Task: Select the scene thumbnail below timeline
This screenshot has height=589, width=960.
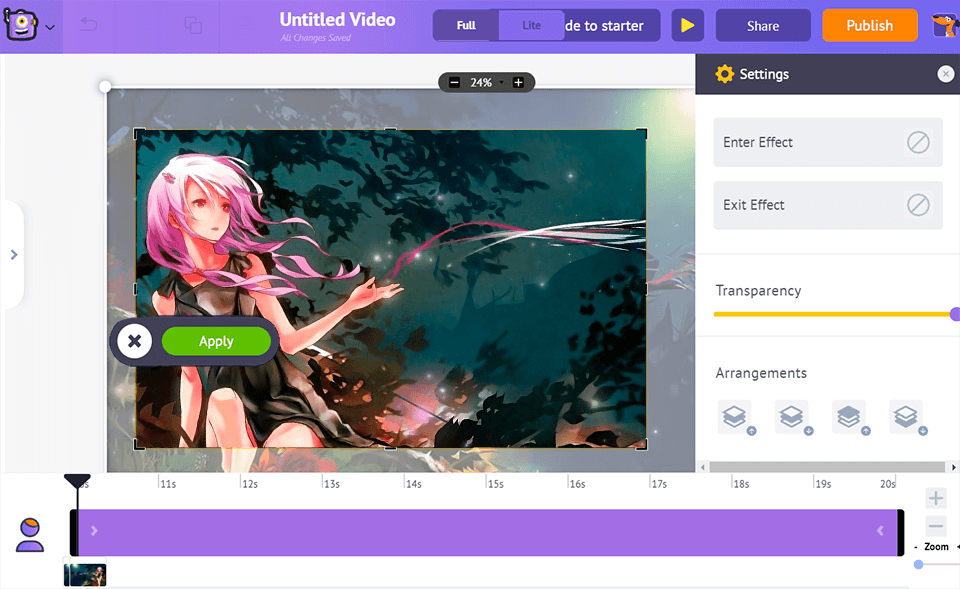Action: (x=84, y=575)
